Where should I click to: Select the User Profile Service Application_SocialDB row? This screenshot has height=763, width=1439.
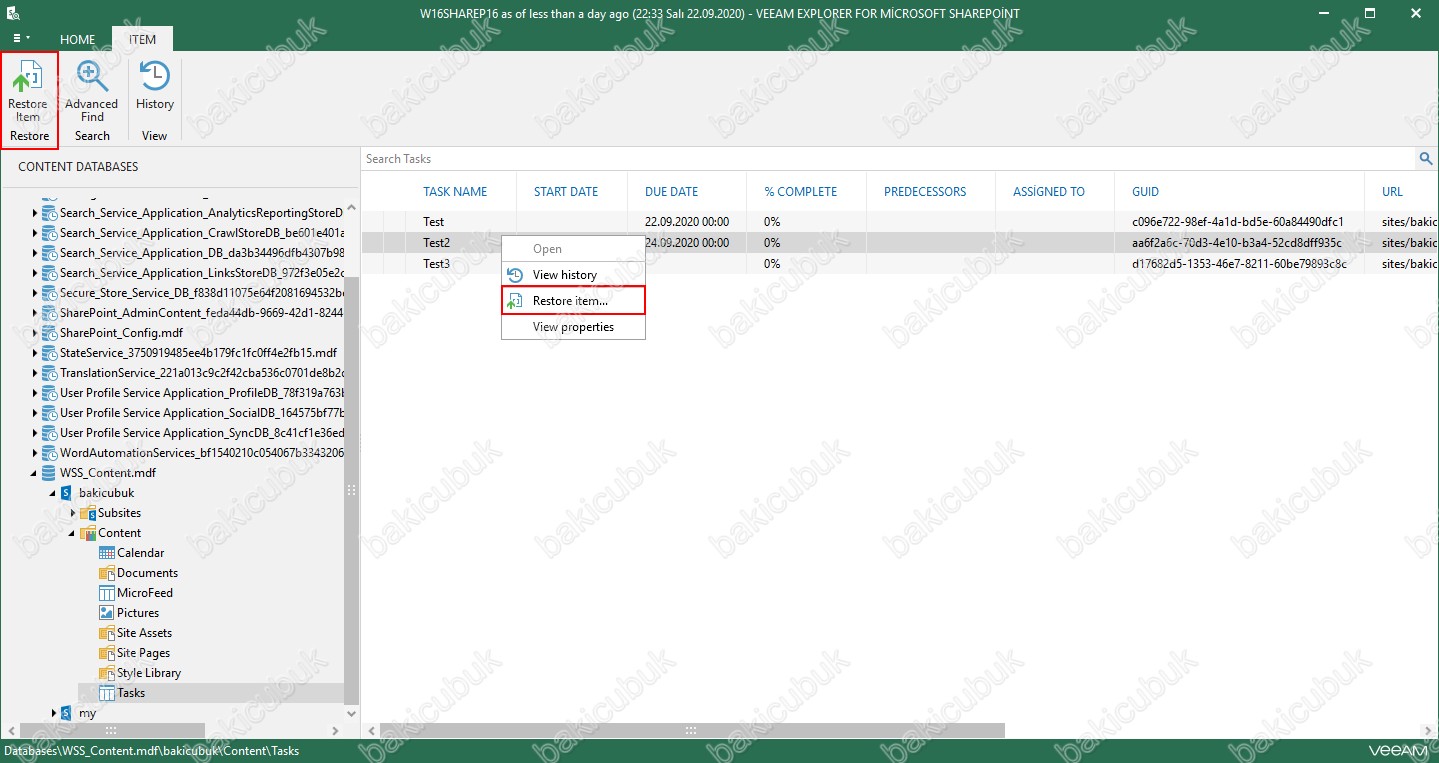[x=187, y=413]
